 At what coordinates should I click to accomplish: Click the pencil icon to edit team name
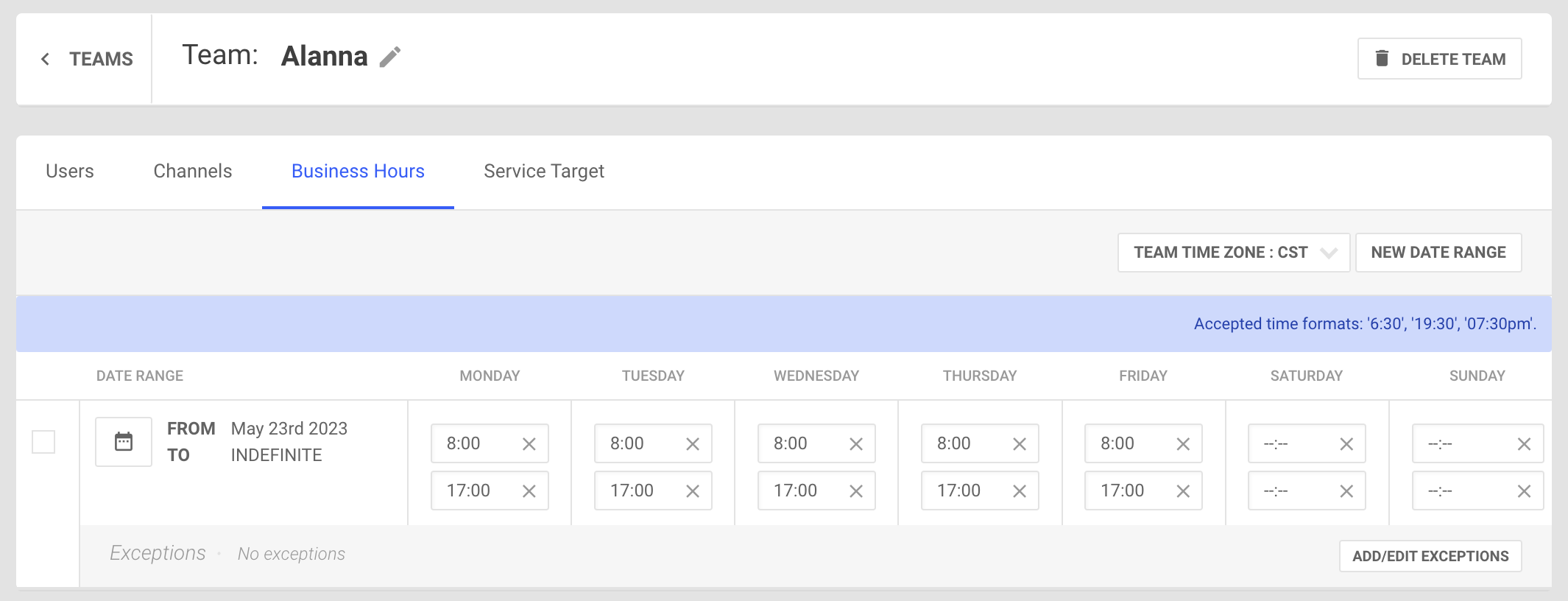tap(390, 57)
